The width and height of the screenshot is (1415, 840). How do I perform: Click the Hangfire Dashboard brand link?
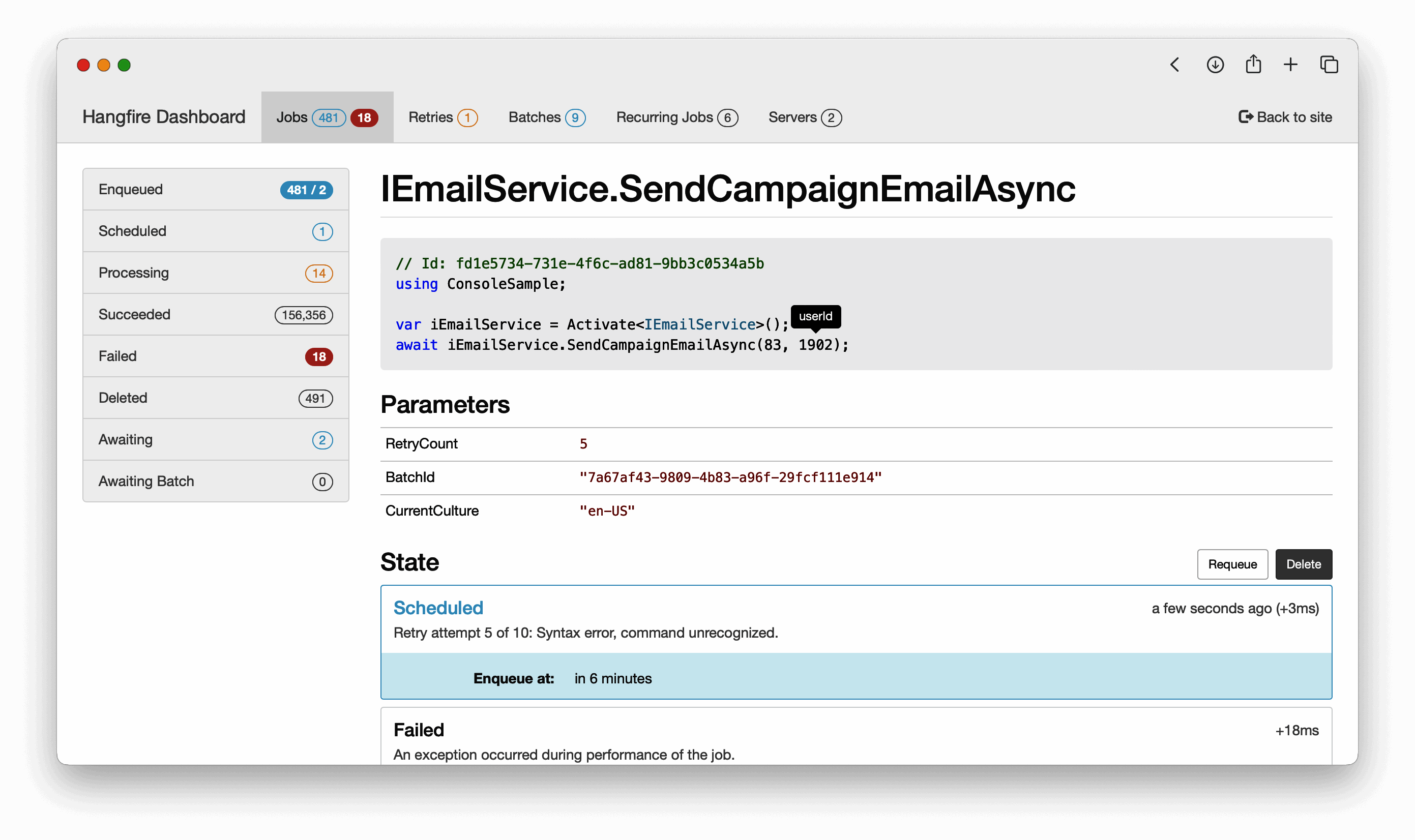tap(164, 116)
